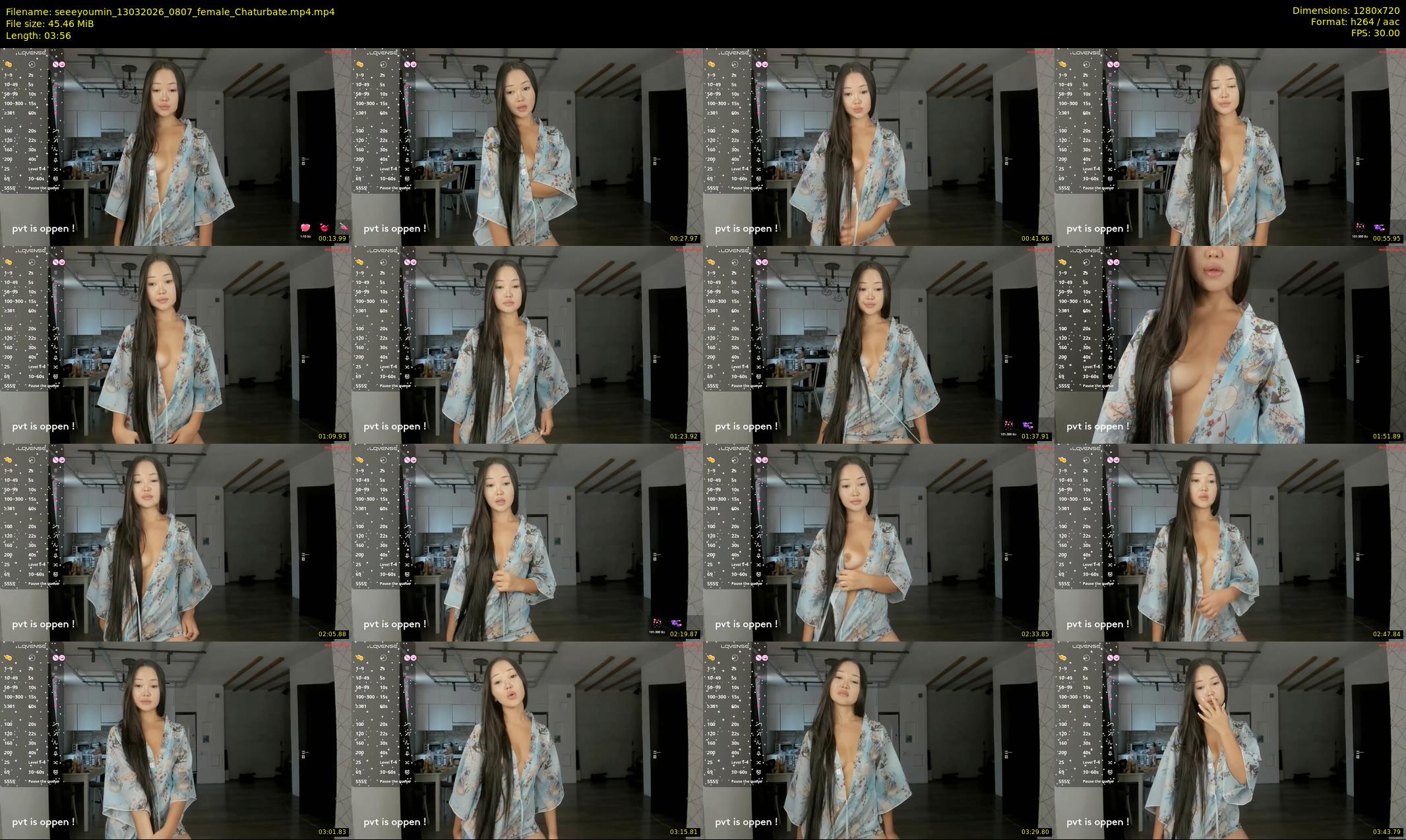Click the 03:29.80 timestamp label
This screenshot has height=840, width=1406.
[x=1035, y=832]
